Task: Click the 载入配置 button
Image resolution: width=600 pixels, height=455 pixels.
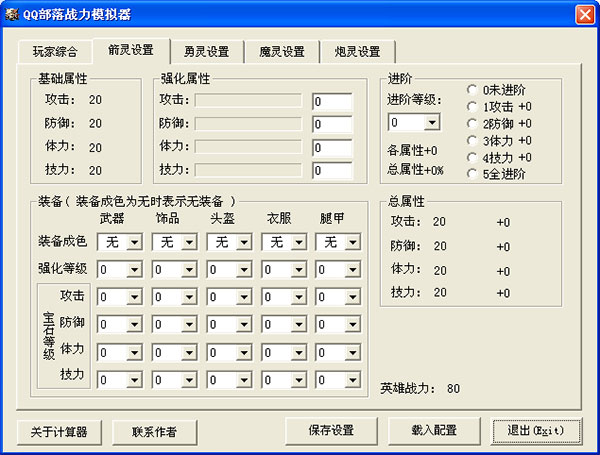Action: click(434, 431)
